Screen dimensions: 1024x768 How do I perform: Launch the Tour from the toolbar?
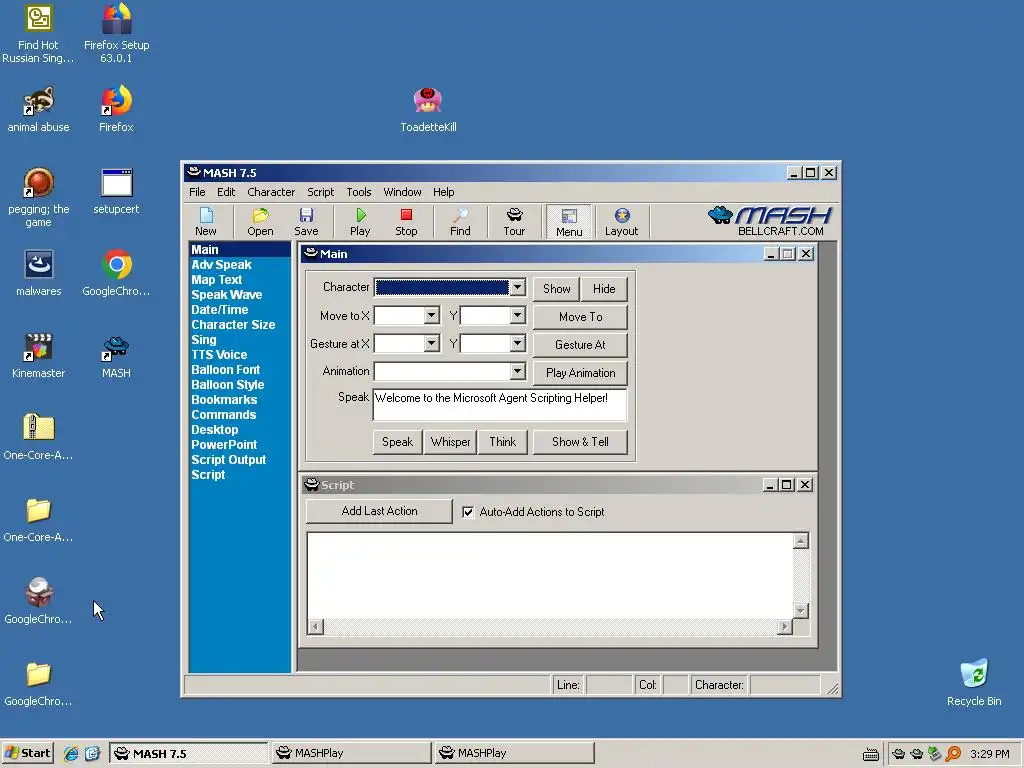[x=514, y=221]
